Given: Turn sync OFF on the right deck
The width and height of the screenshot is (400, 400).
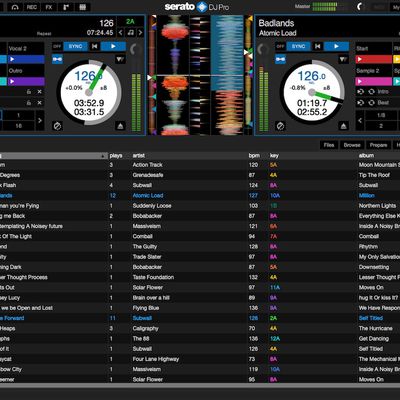Looking at the screenshot, I should pos(280,46).
